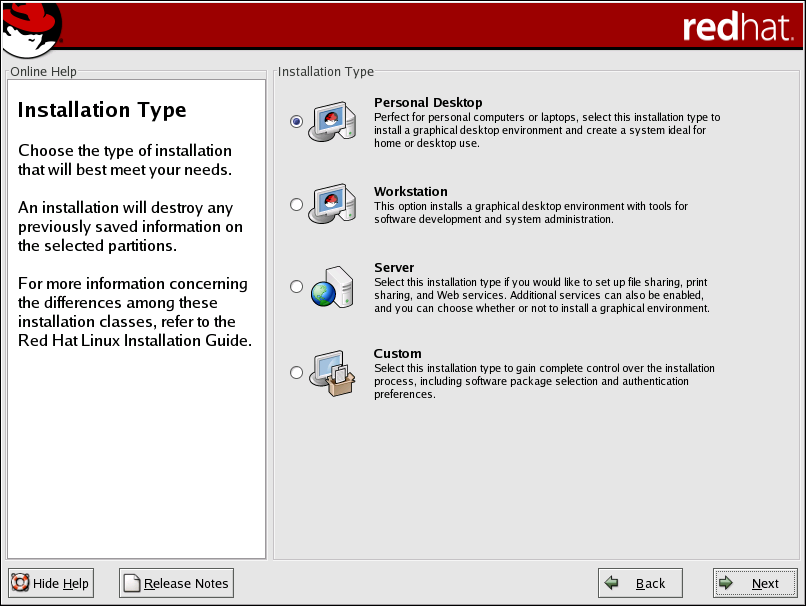Screen dimensions: 806x606
Task: Select the Personal Desktop radio button
Action: pos(296,121)
